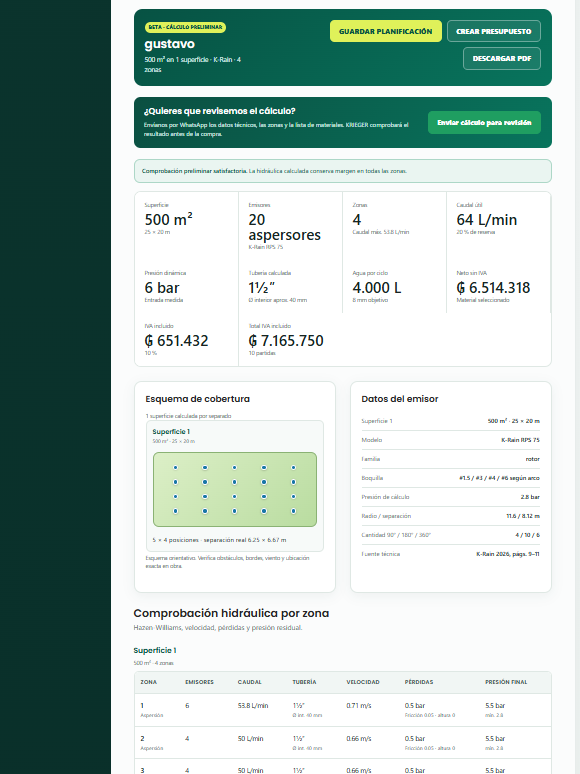Click the '₲ 651.432' IVA incluido value
The width and height of the screenshot is (580, 774).
click(176, 341)
